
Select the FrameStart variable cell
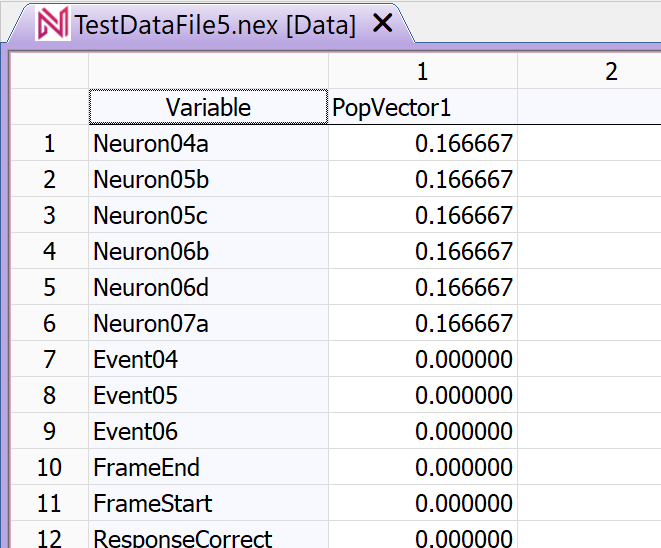pos(208,503)
